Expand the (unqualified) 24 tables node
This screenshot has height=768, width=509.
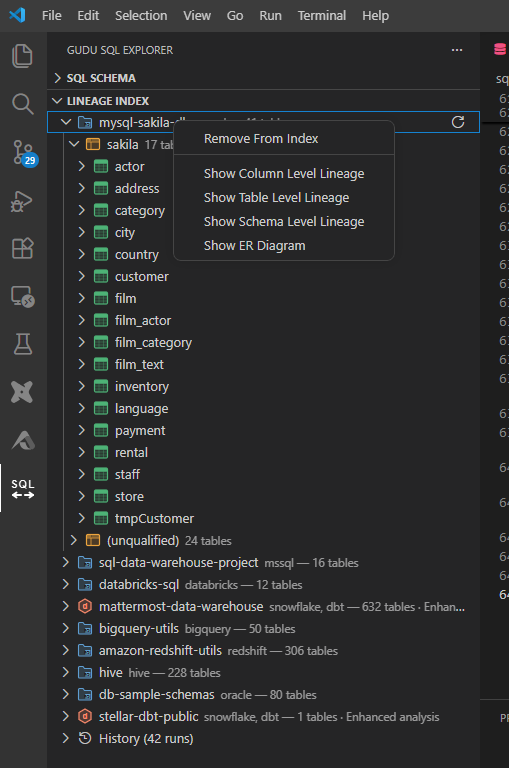(x=73, y=540)
